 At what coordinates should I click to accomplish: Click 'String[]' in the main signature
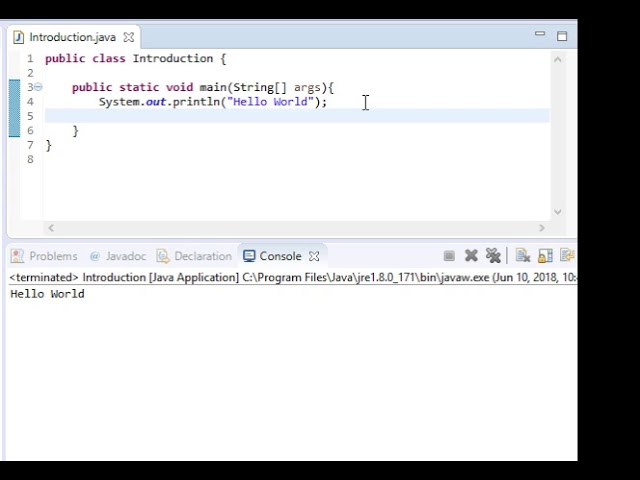click(260, 87)
